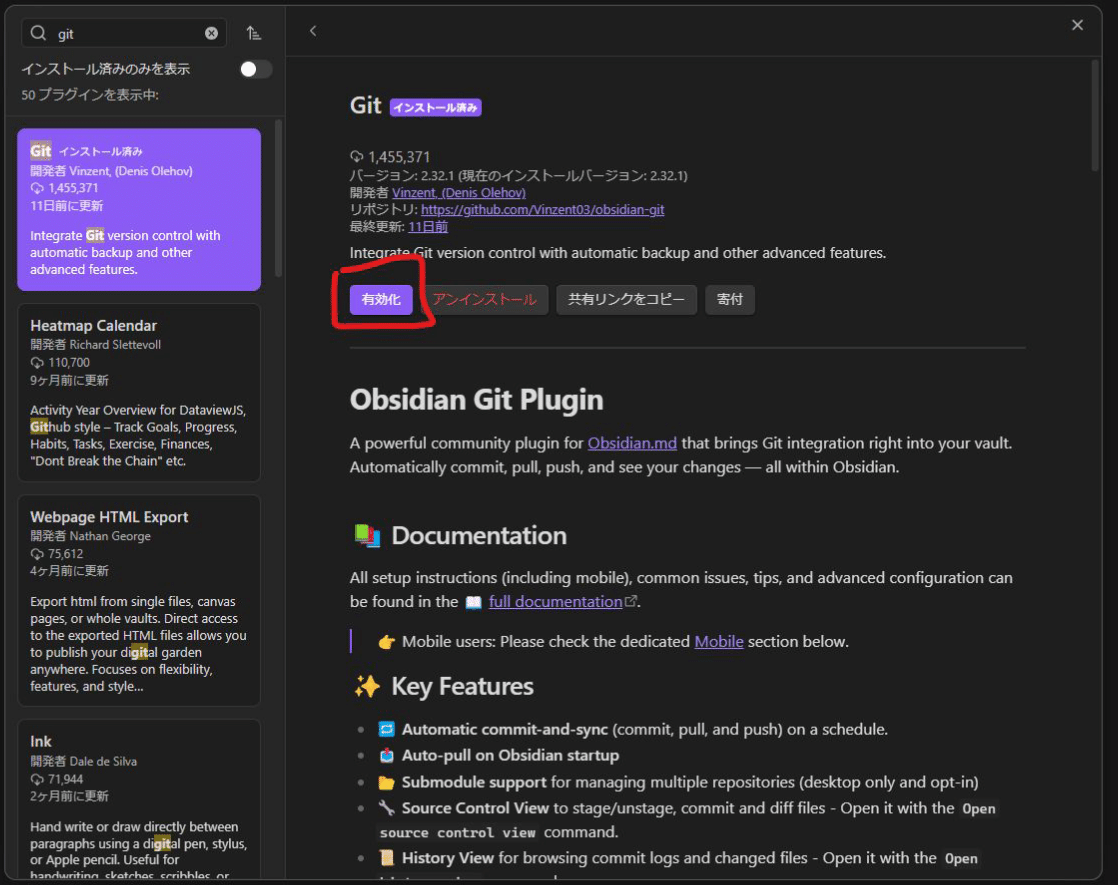Toggle show installed plugins only

pos(255,69)
